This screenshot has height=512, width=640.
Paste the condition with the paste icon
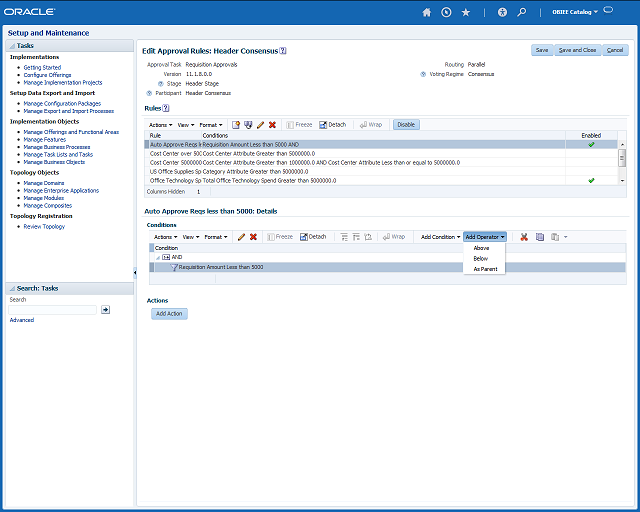point(555,237)
